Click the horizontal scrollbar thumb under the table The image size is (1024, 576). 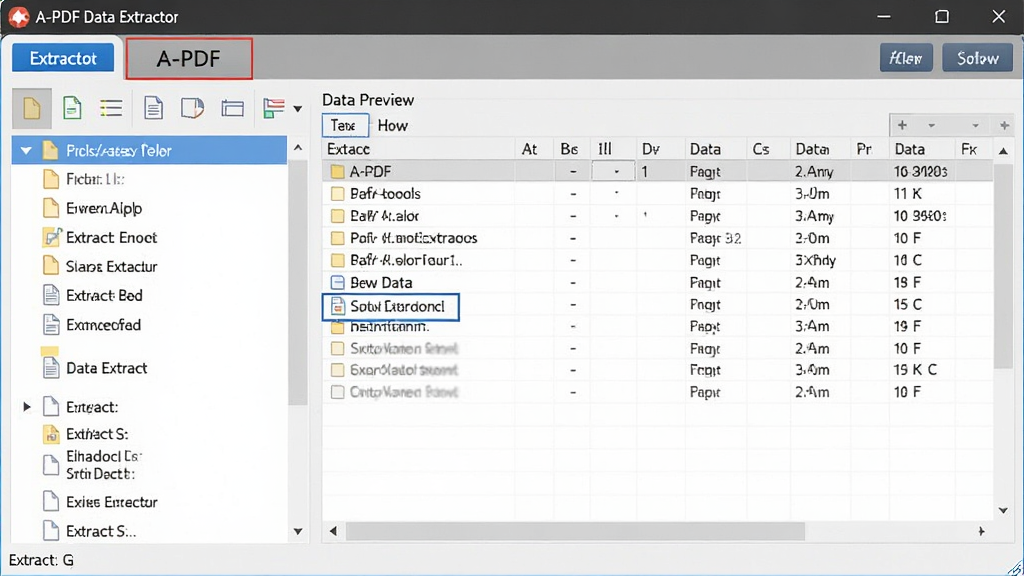point(575,532)
